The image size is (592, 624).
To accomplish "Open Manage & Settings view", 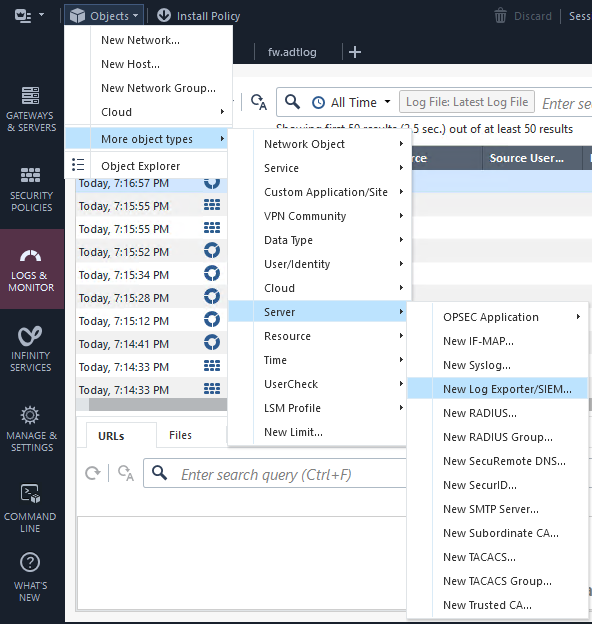I will tap(31, 430).
